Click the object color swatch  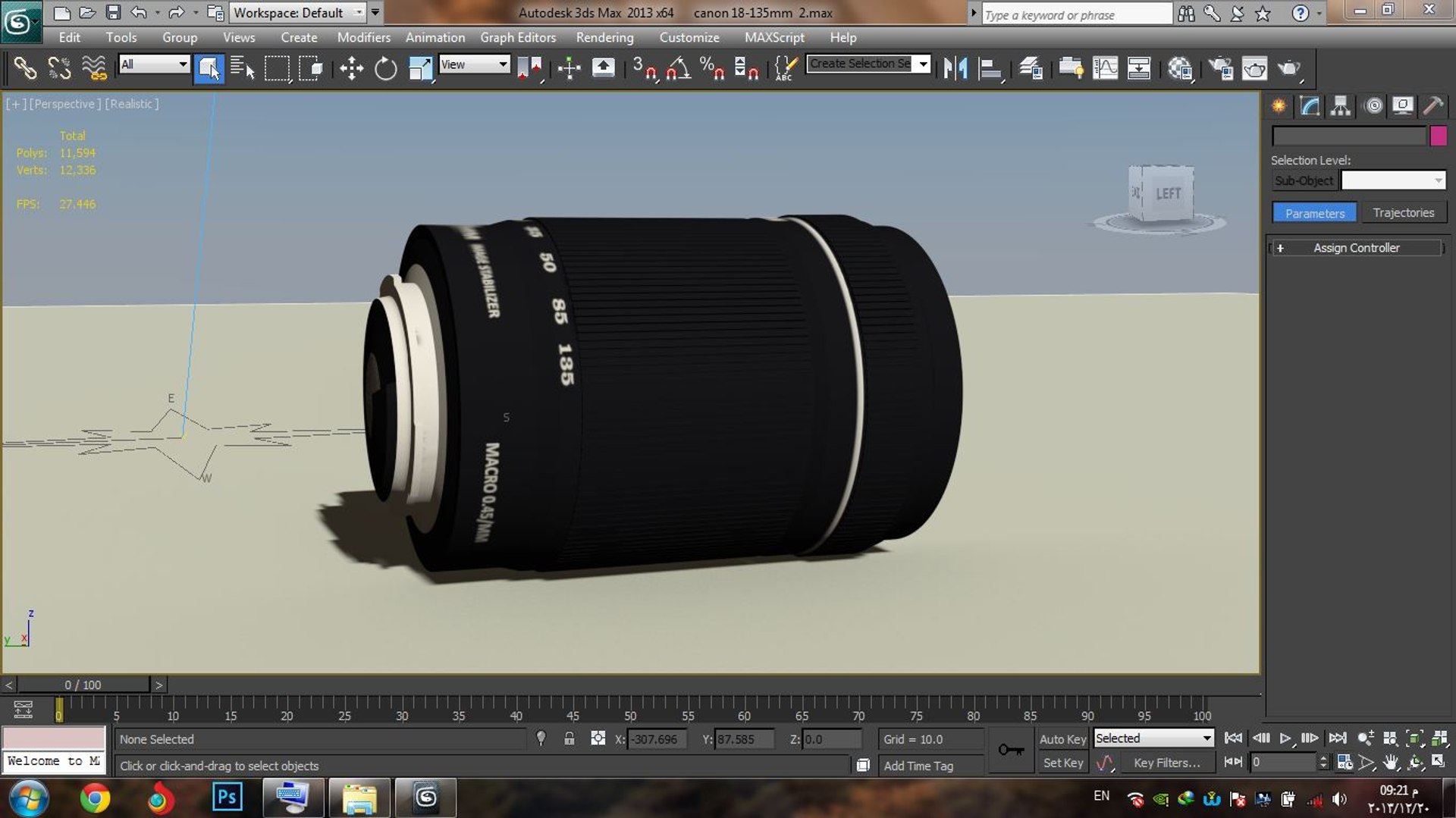[x=1438, y=136]
